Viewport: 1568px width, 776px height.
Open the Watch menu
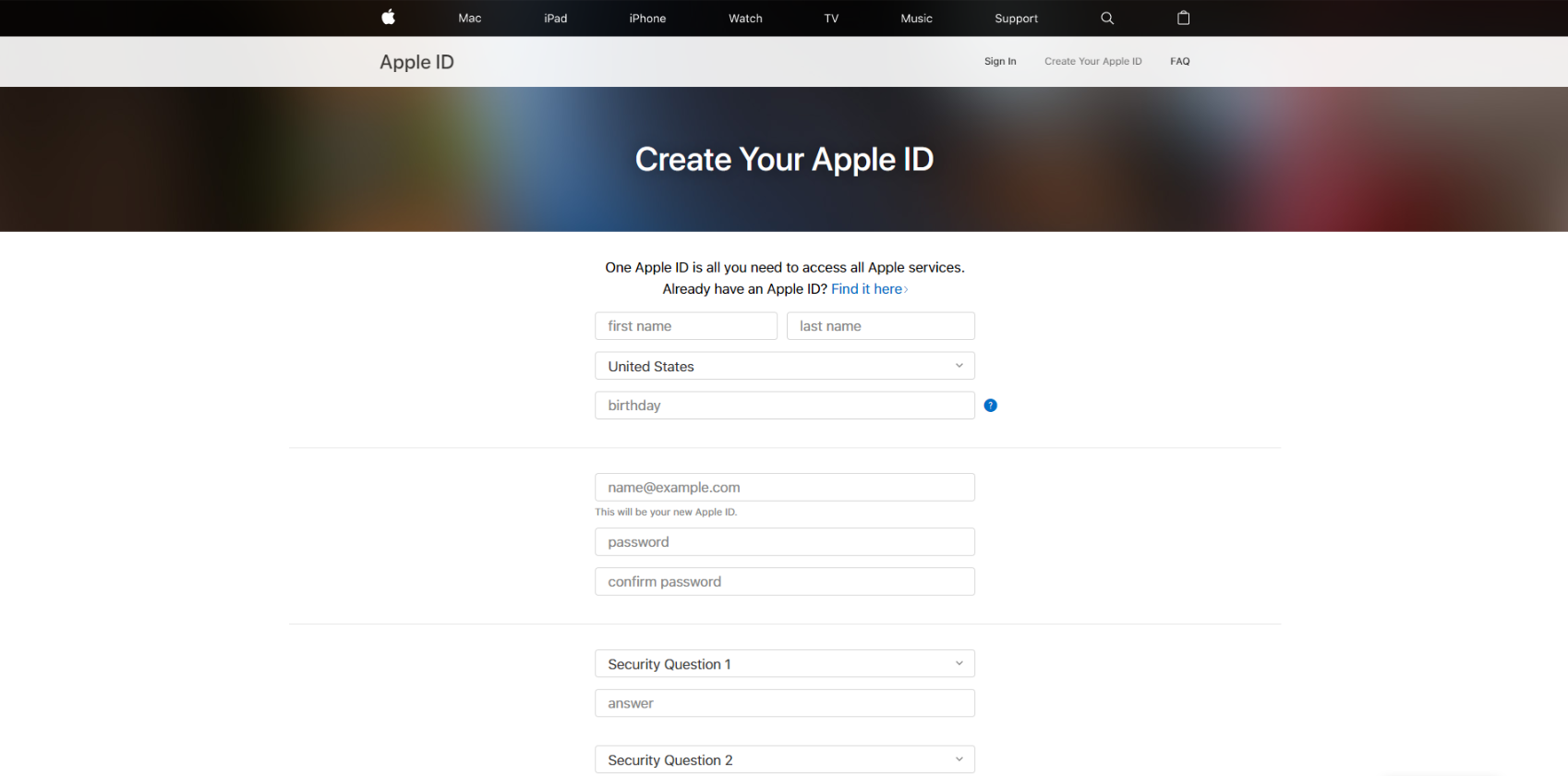745,18
